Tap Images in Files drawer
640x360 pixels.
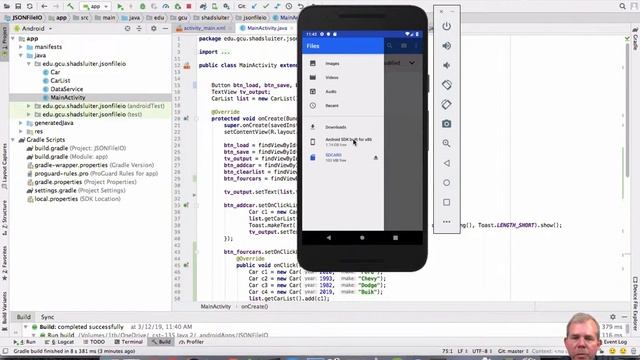point(343,63)
